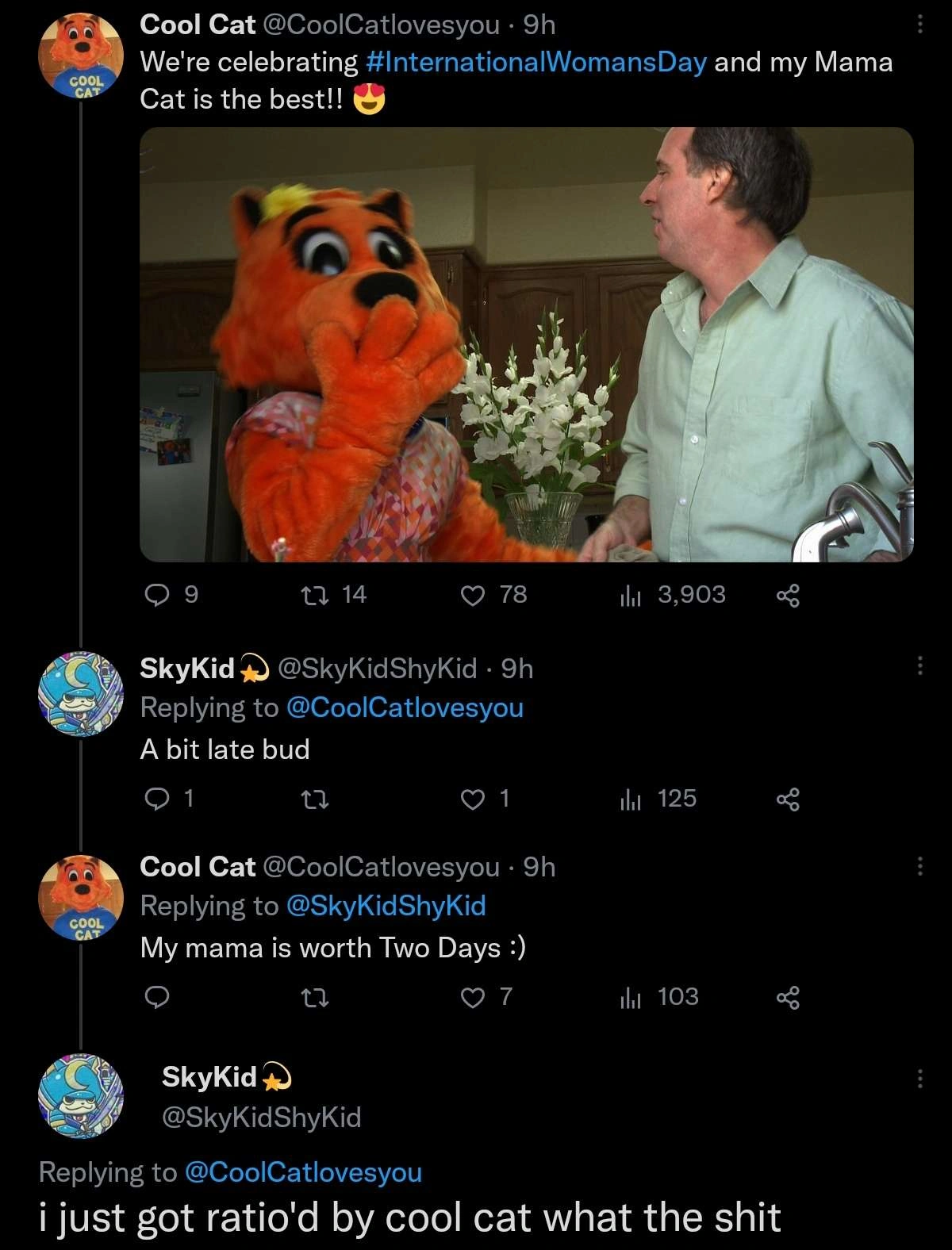Like "My mama is worth Two Days" reply
The width and height of the screenshot is (952, 1250).
pyautogui.click(x=473, y=997)
